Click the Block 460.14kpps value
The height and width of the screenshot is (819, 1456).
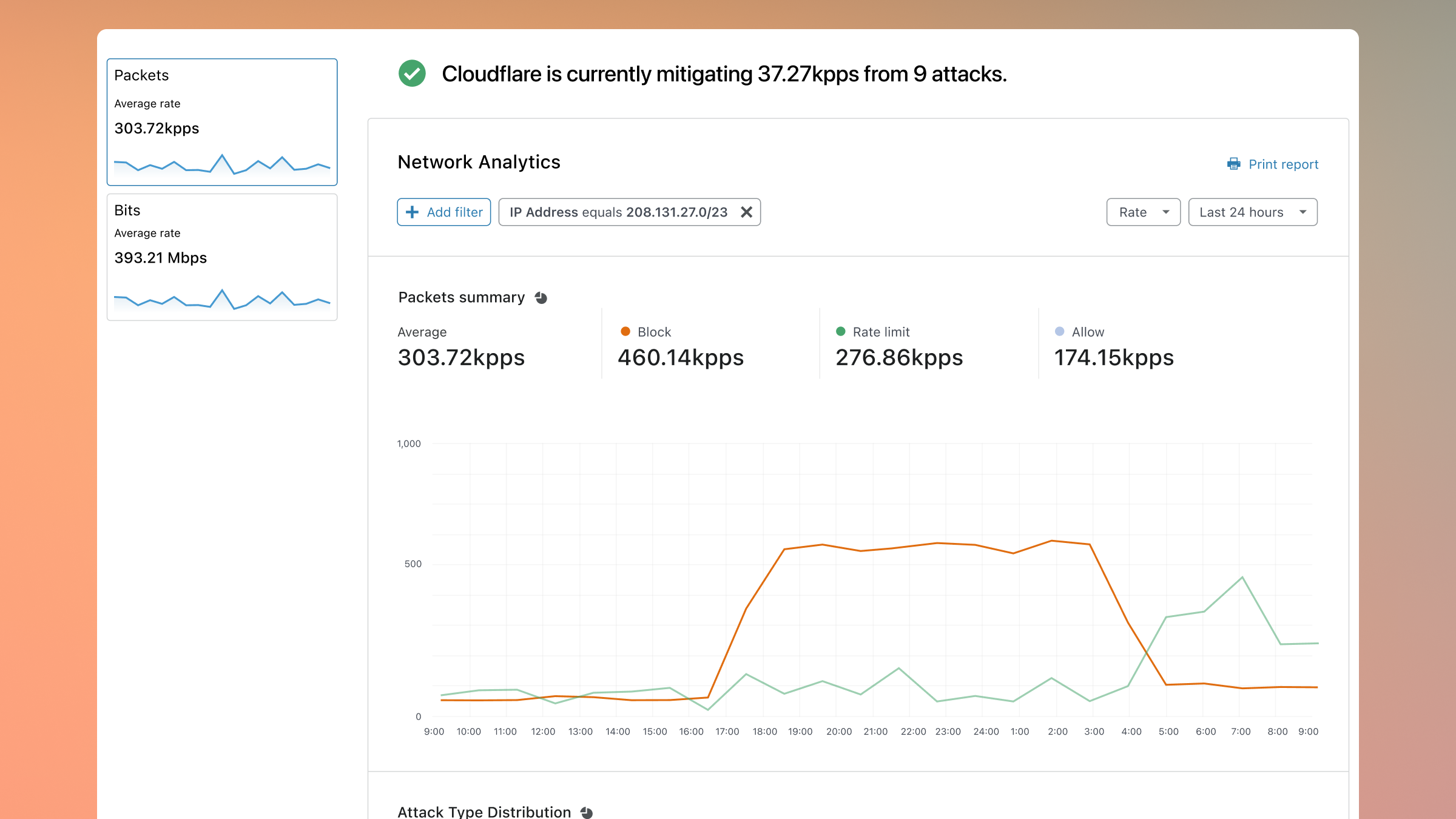681,357
